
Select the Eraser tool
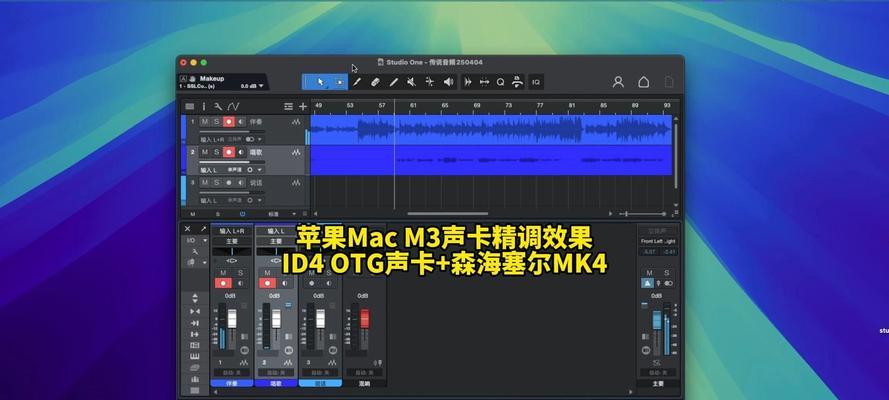click(375, 82)
